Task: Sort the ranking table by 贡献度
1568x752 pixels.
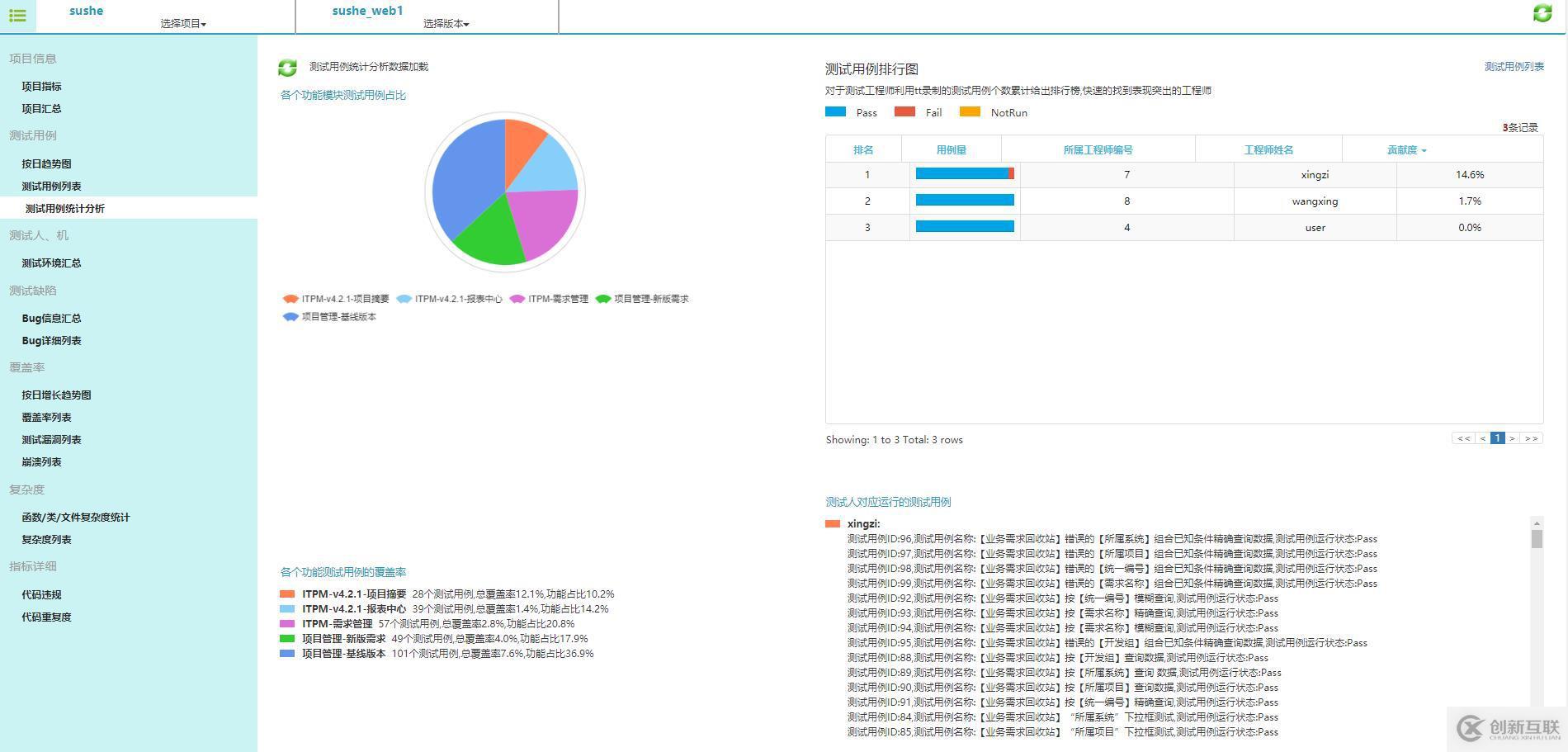Action: point(1405,149)
